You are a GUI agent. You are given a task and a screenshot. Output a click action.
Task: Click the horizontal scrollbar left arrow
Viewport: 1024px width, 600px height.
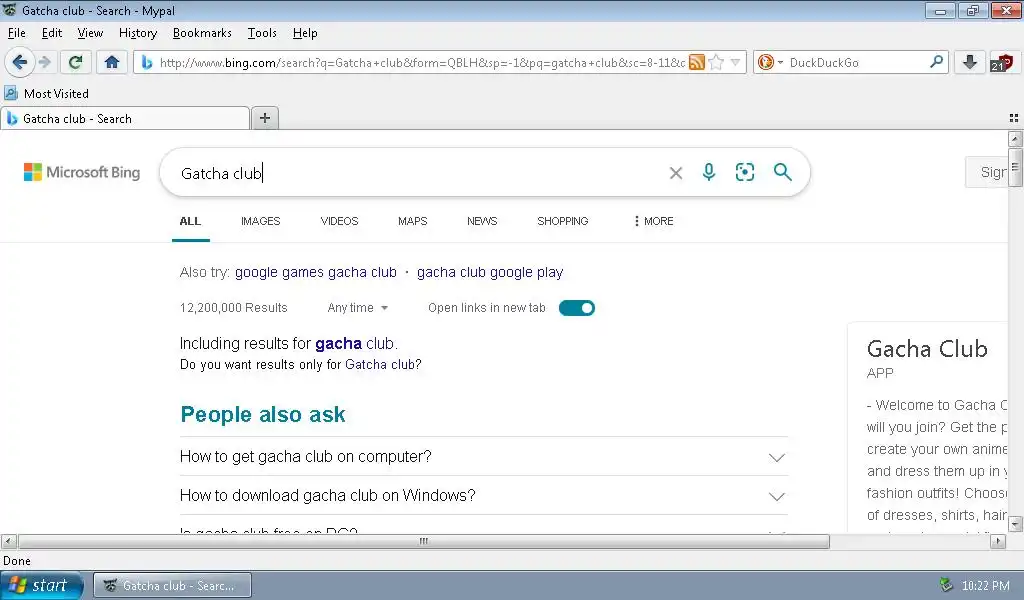pos(9,541)
